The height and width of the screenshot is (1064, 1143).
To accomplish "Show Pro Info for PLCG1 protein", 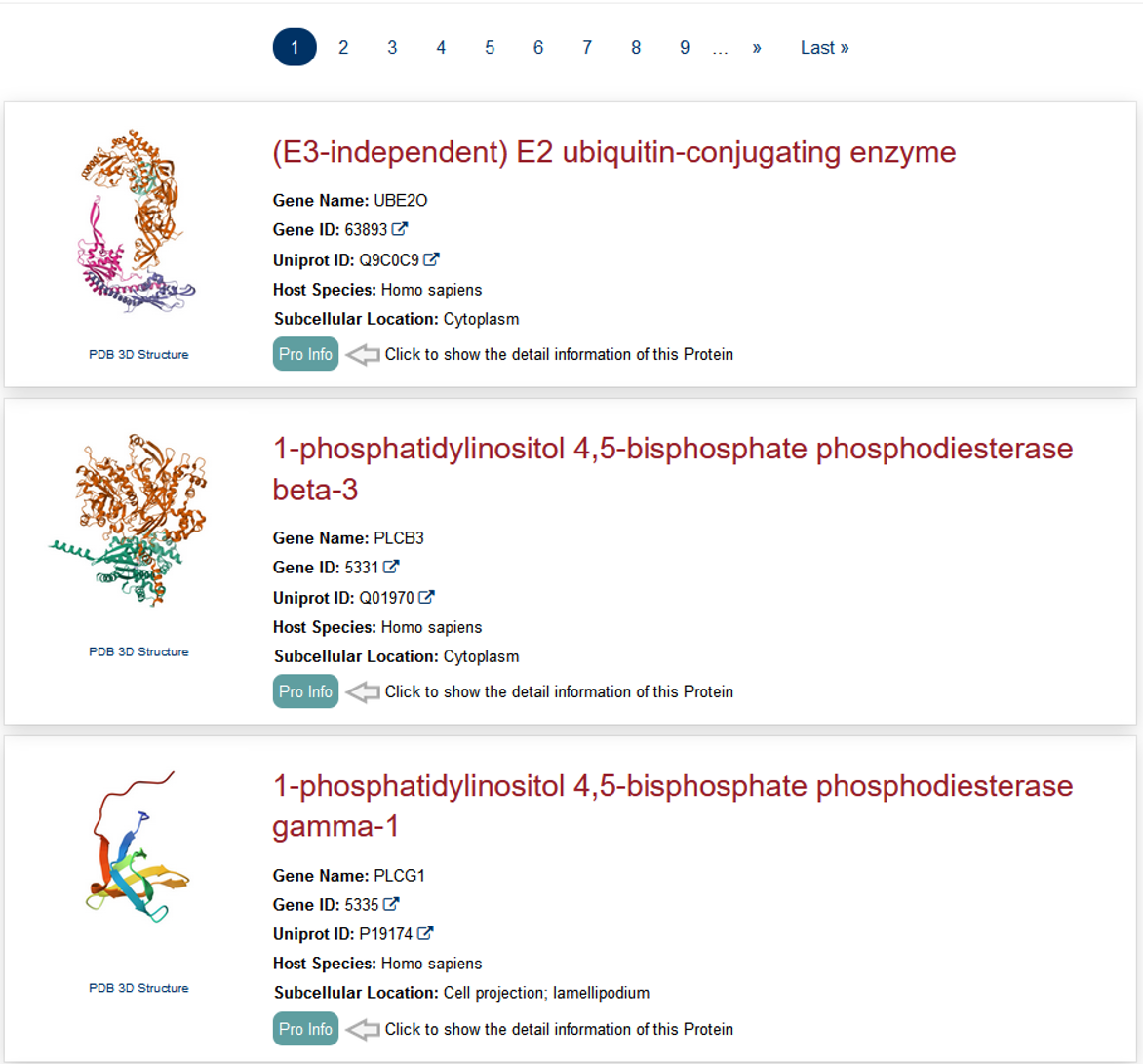I will [305, 1029].
